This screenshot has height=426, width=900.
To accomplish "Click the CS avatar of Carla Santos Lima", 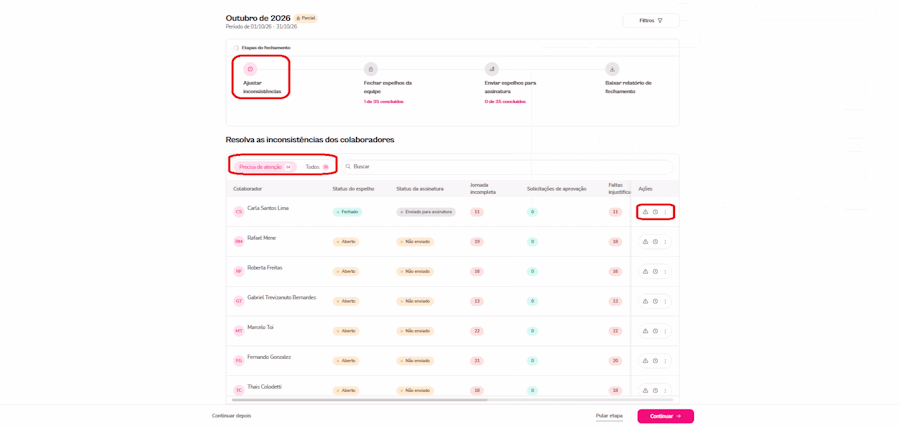I will (239, 212).
